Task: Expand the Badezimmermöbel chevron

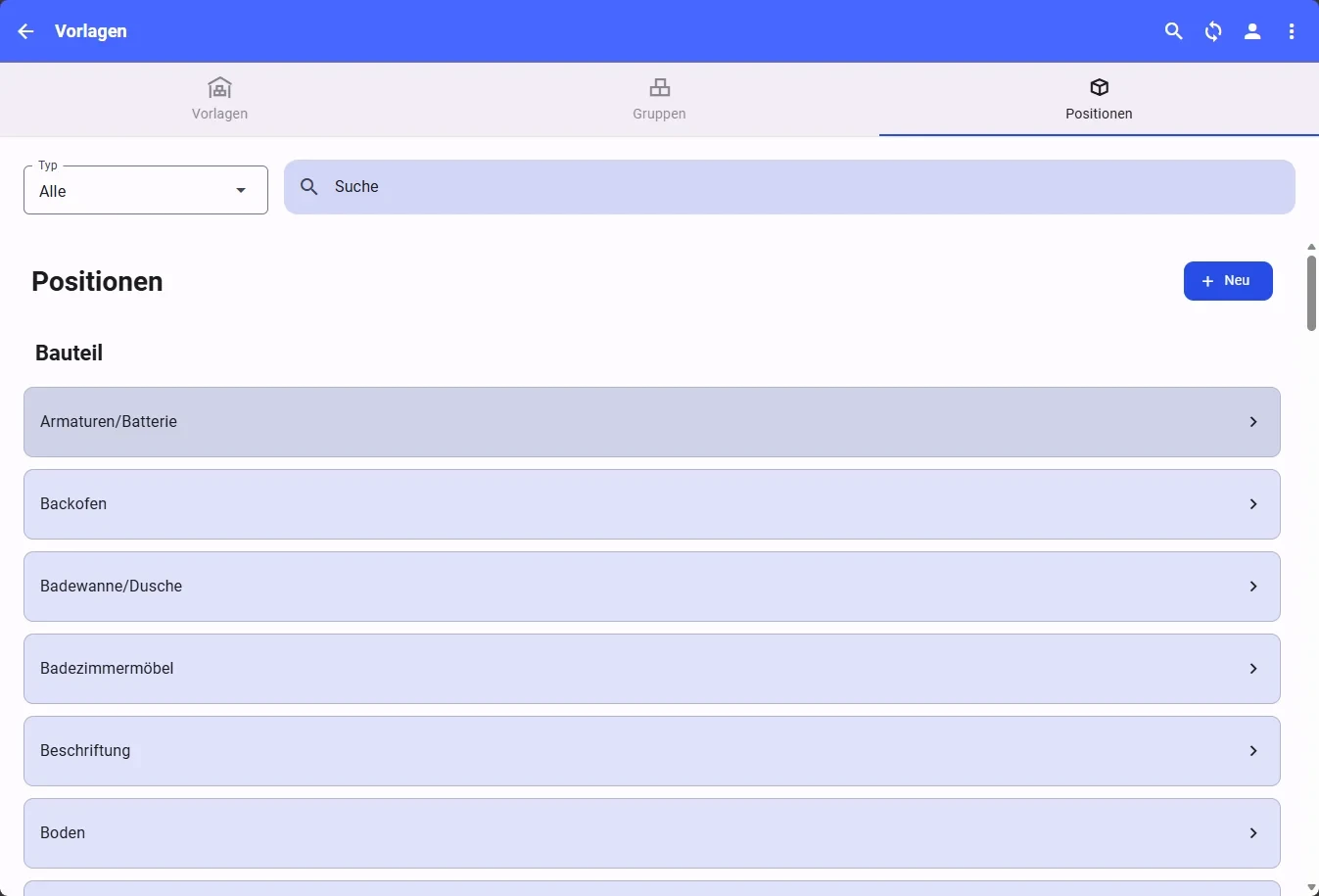Action: (x=1253, y=669)
